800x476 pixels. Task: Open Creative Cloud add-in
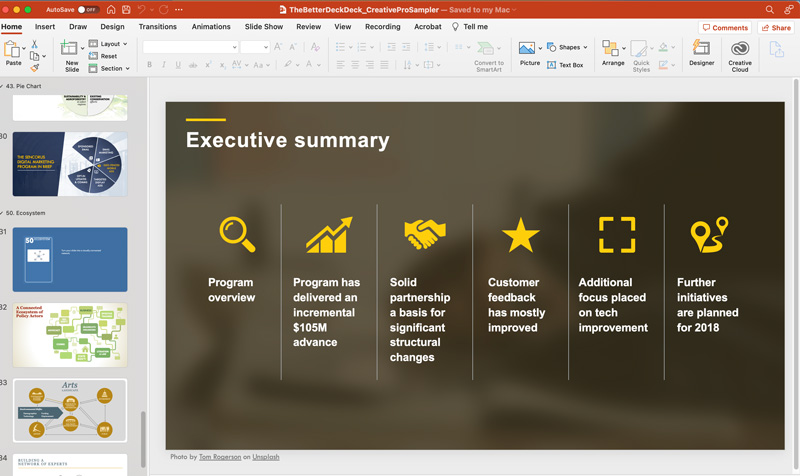pos(740,56)
